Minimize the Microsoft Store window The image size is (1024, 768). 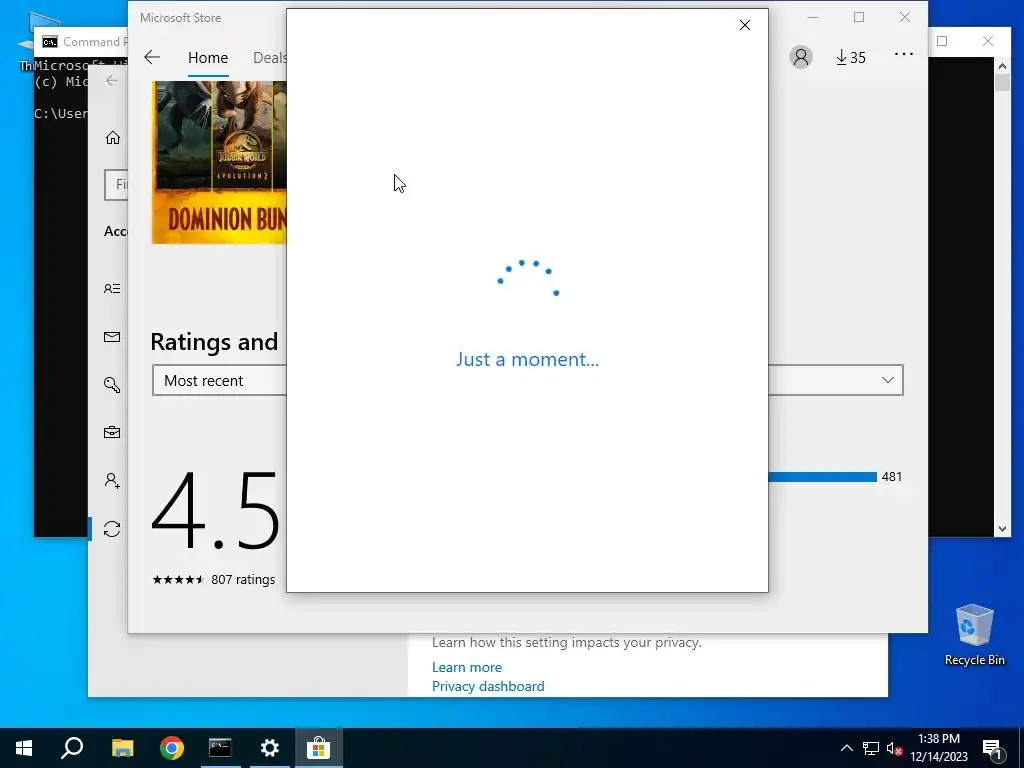(813, 18)
